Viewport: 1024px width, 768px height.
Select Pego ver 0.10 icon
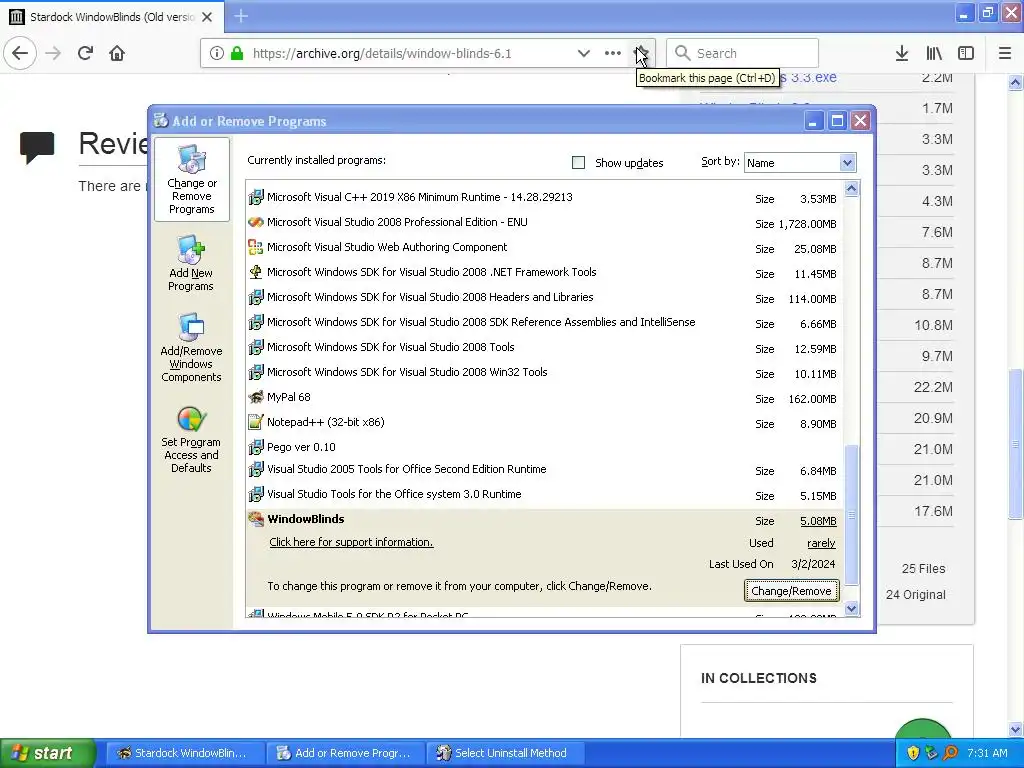[x=255, y=447]
